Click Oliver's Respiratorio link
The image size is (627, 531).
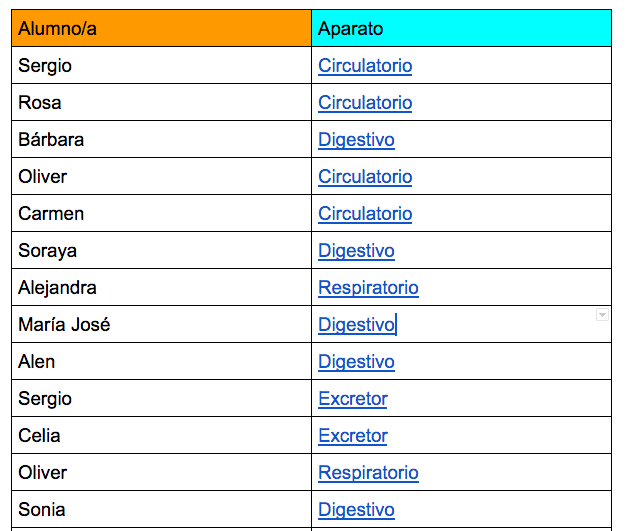coord(368,473)
